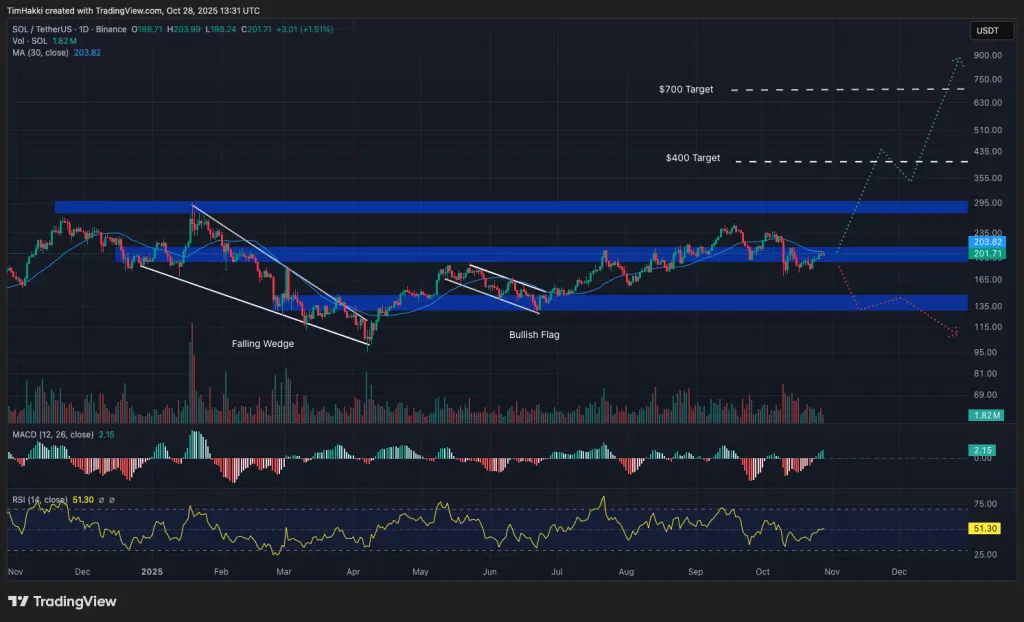
Task: Select the red X marker on bearish path
Action: pyautogui.click(x=954, y=333)
